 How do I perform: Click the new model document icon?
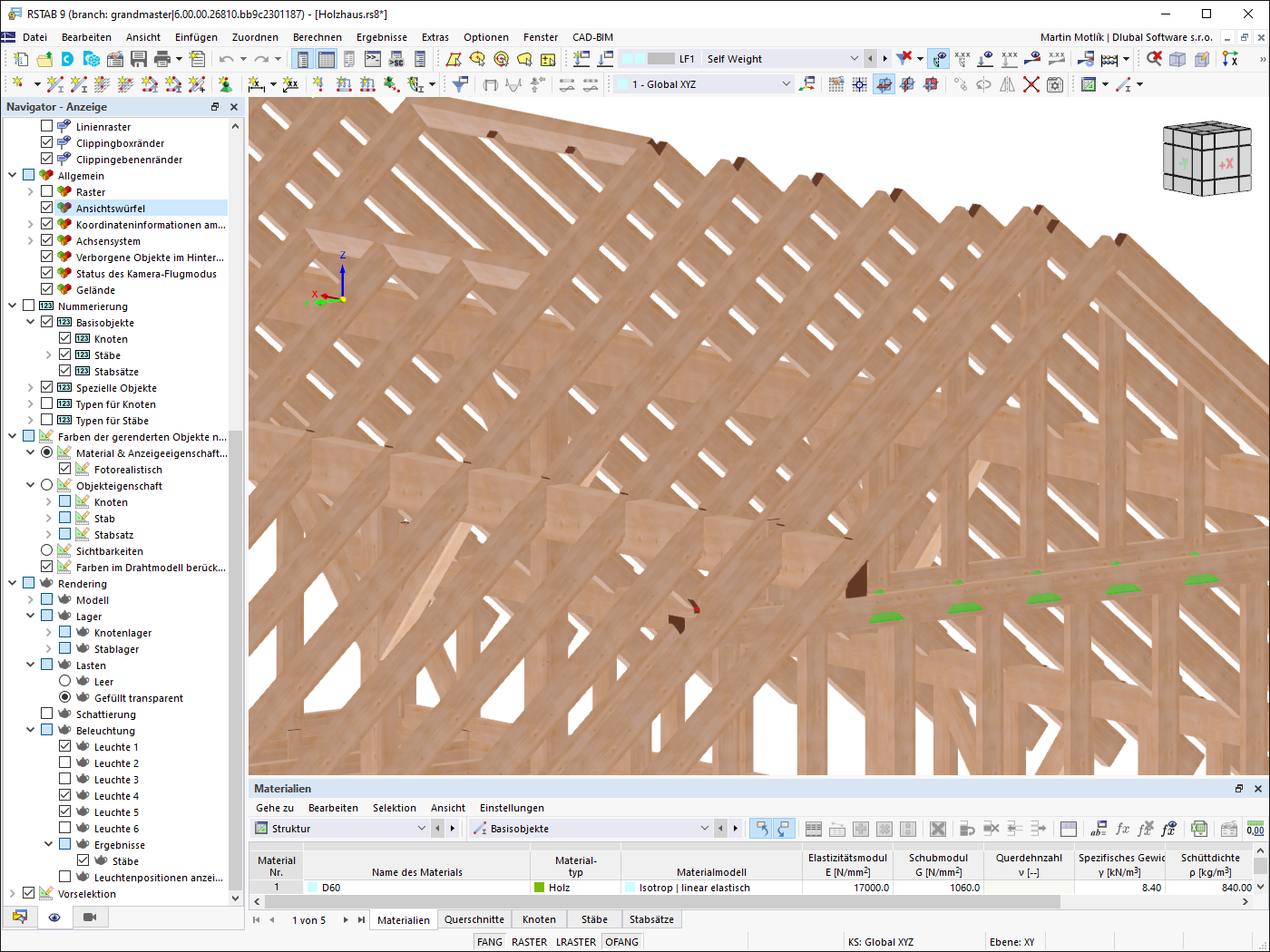coord(21,59)
